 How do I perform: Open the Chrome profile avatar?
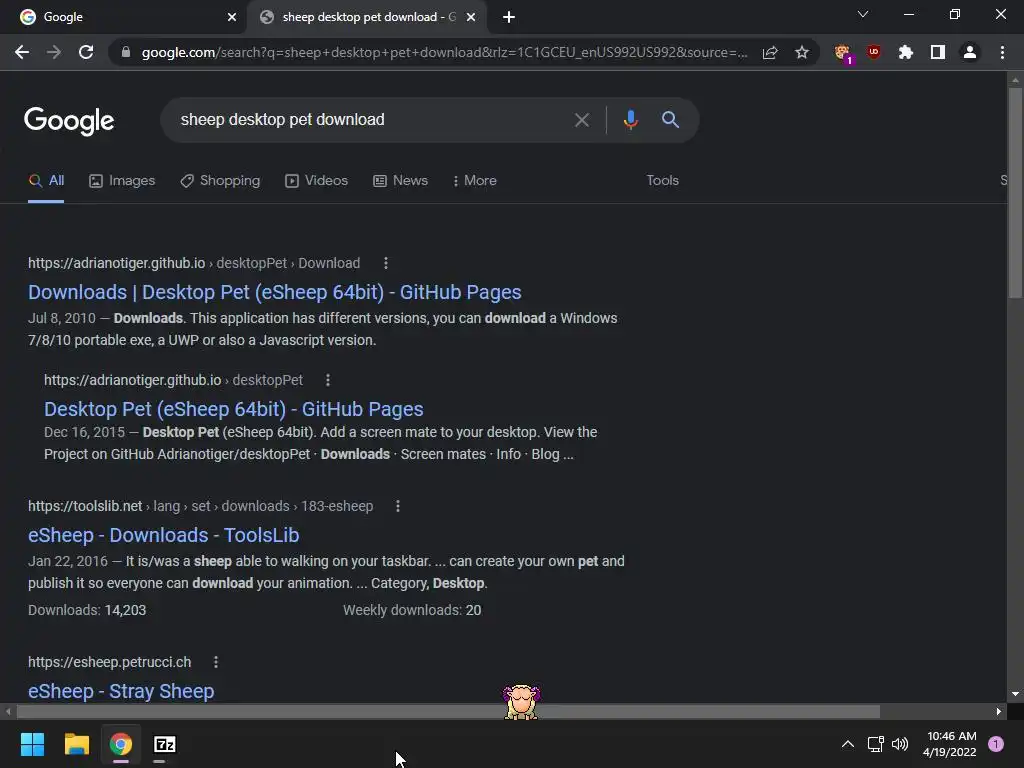tap(970, 52)
